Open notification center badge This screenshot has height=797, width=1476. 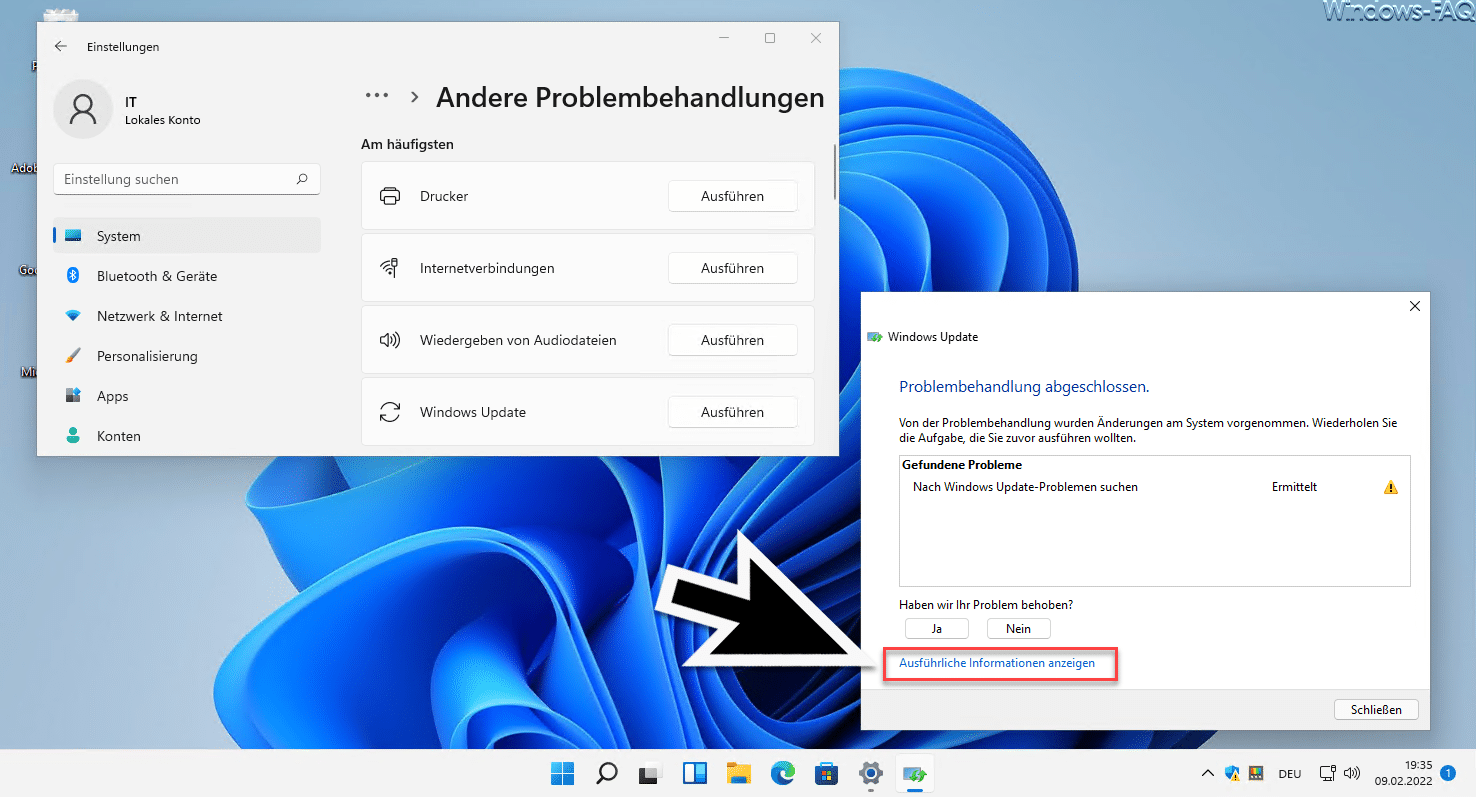[x=1448, y=773]
